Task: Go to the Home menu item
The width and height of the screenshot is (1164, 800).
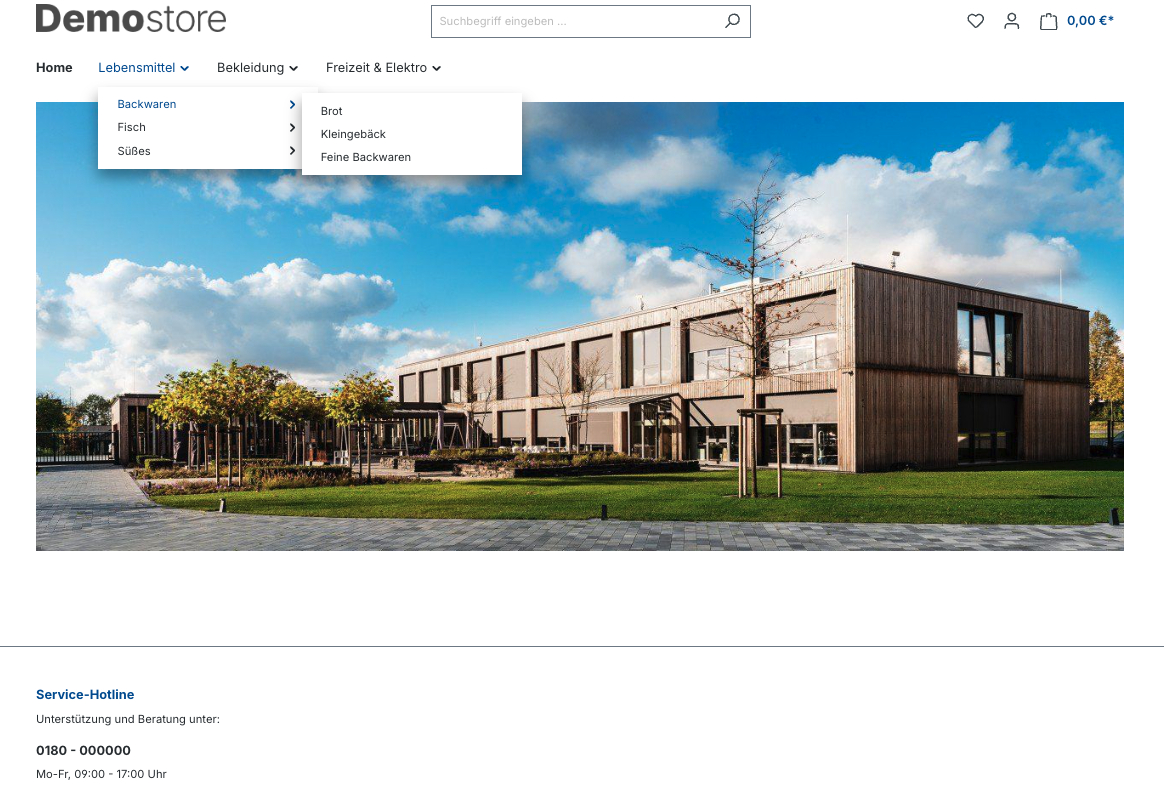Action: tap(54, 68)
